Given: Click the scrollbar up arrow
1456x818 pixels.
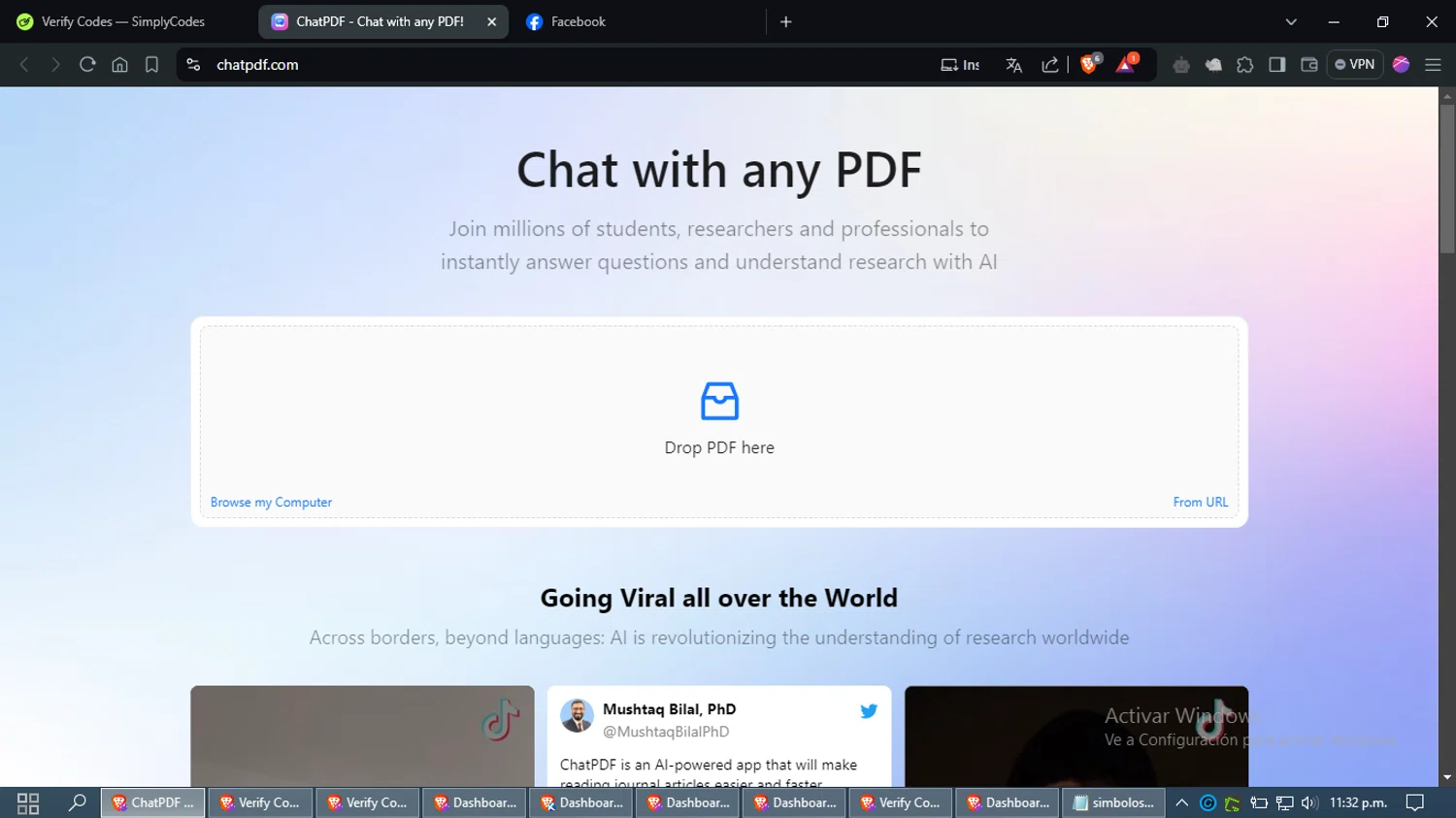Looking at the screenshot, I should [1447, 96].
